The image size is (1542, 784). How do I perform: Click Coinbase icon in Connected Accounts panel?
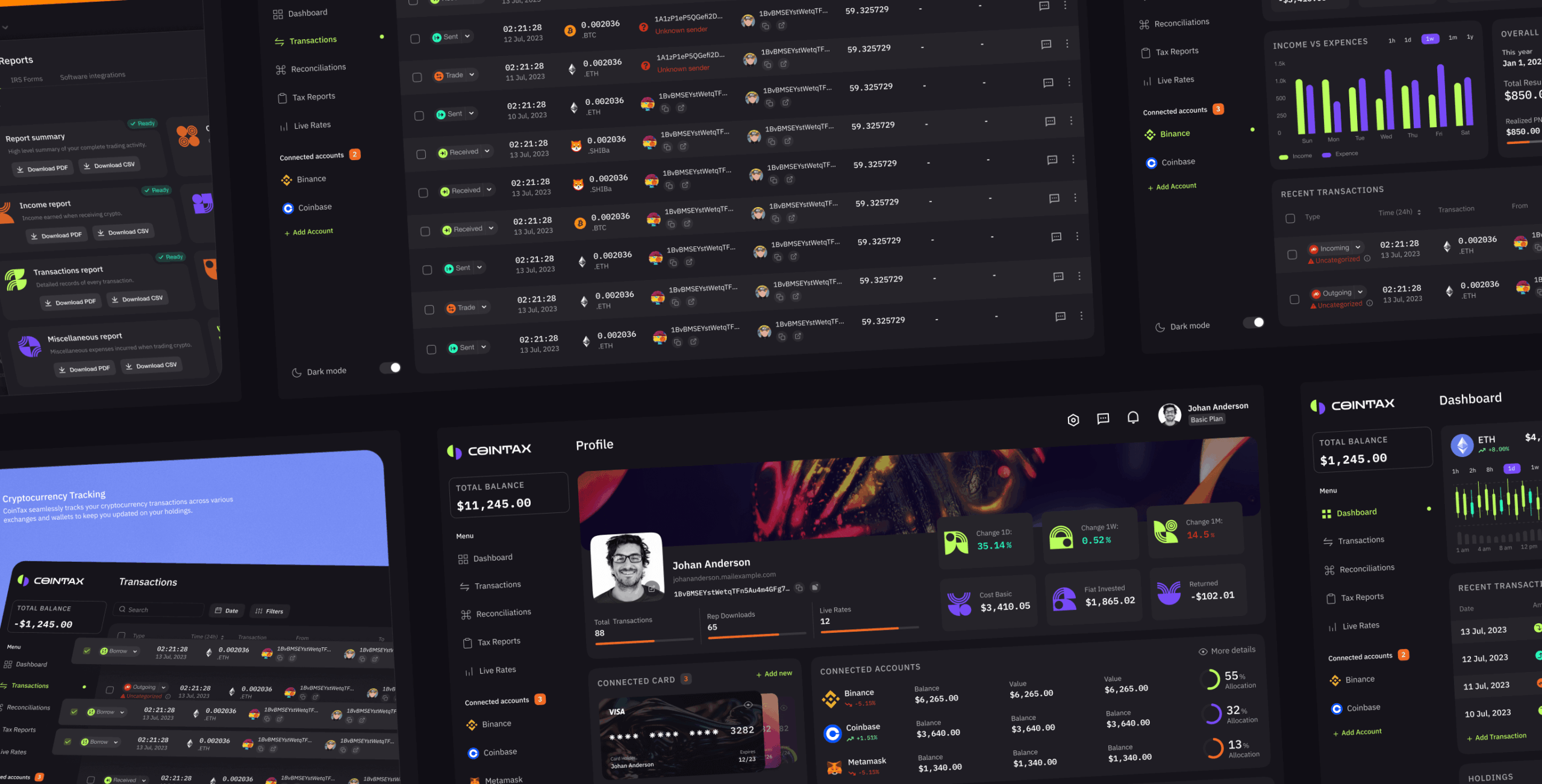pos(832,733)
